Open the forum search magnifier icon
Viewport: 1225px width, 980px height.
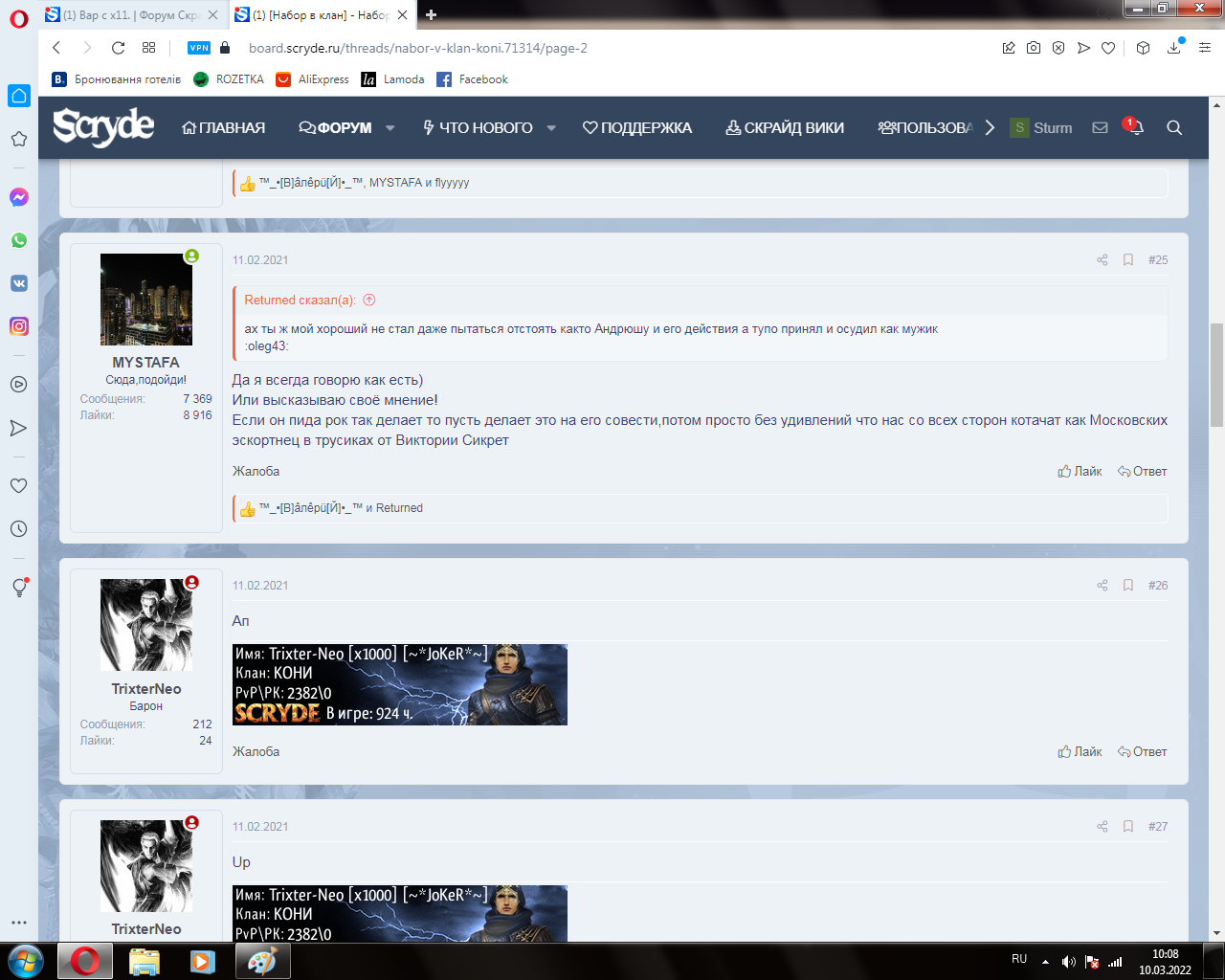[x=1174, y=127]
